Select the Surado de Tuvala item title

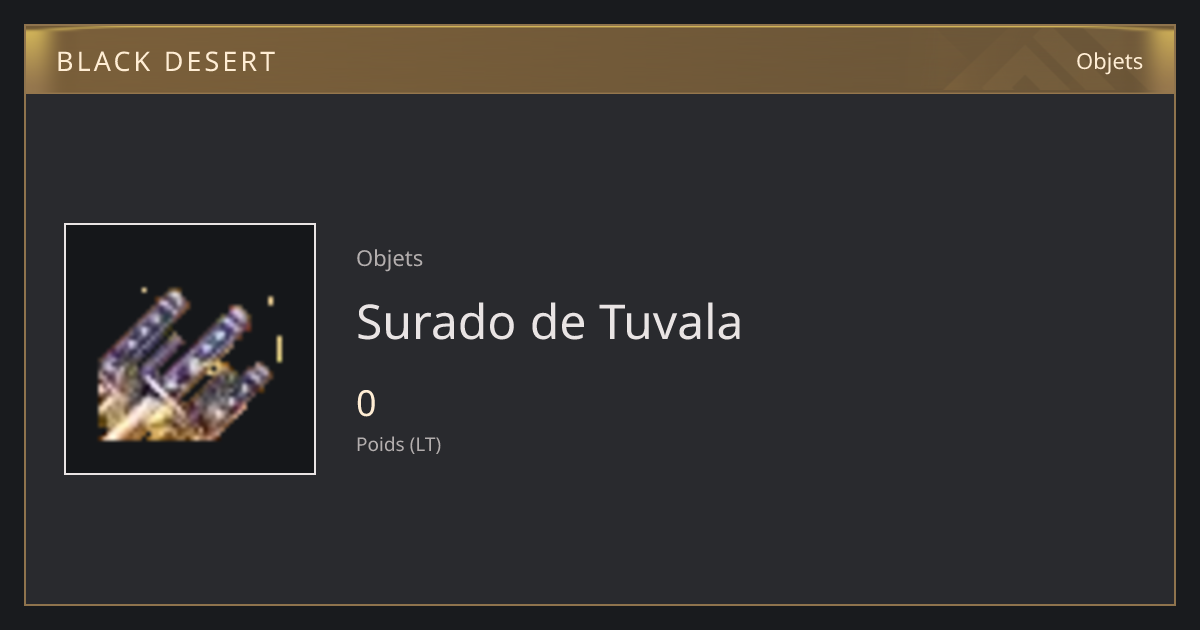coord(549,322)
